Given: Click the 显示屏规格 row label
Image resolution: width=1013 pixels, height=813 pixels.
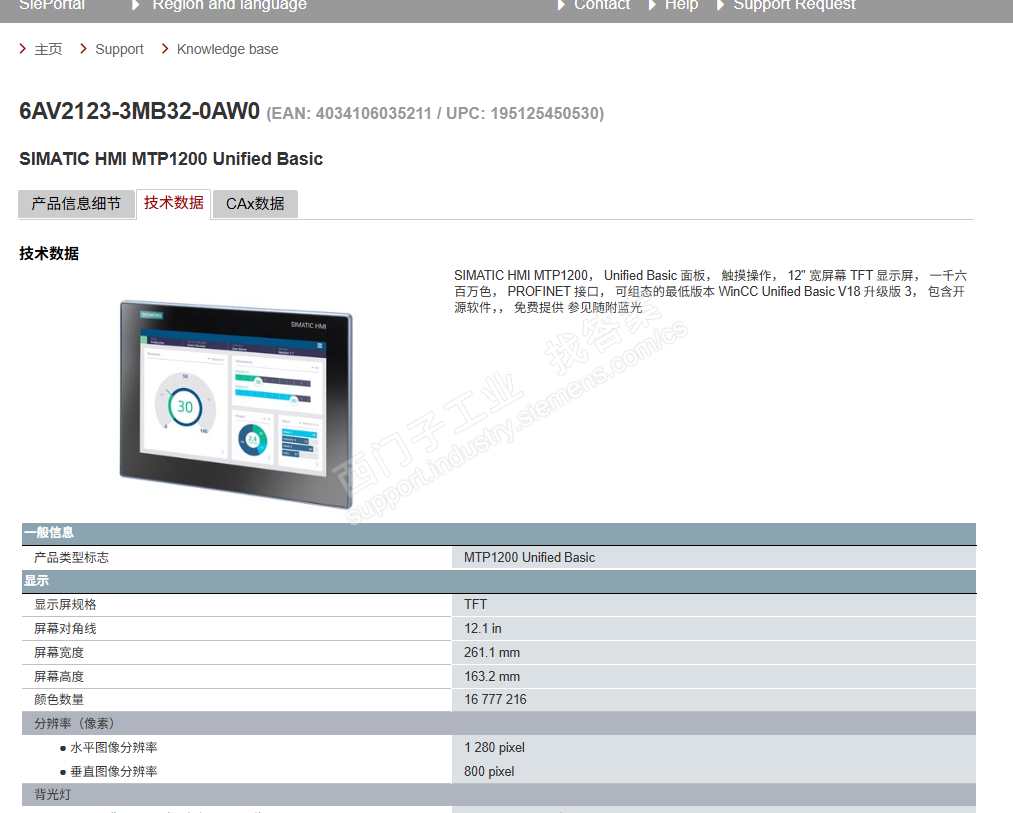Looking at the screenshot, I should (x=65, y=605).
